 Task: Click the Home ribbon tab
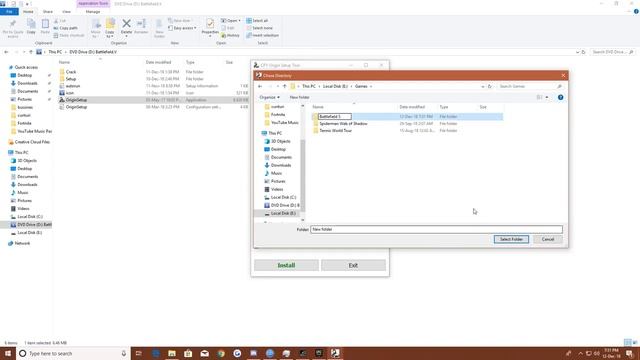coord(28,12)
